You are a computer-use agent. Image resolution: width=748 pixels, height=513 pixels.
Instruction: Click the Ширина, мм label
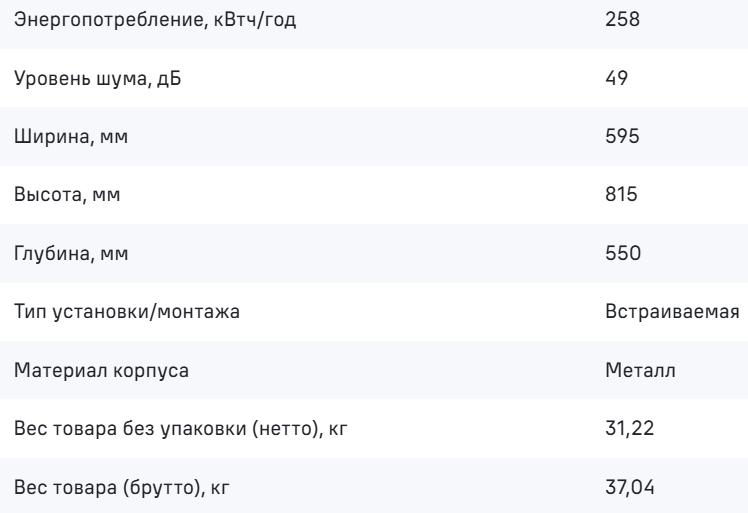tap(71, 137)
